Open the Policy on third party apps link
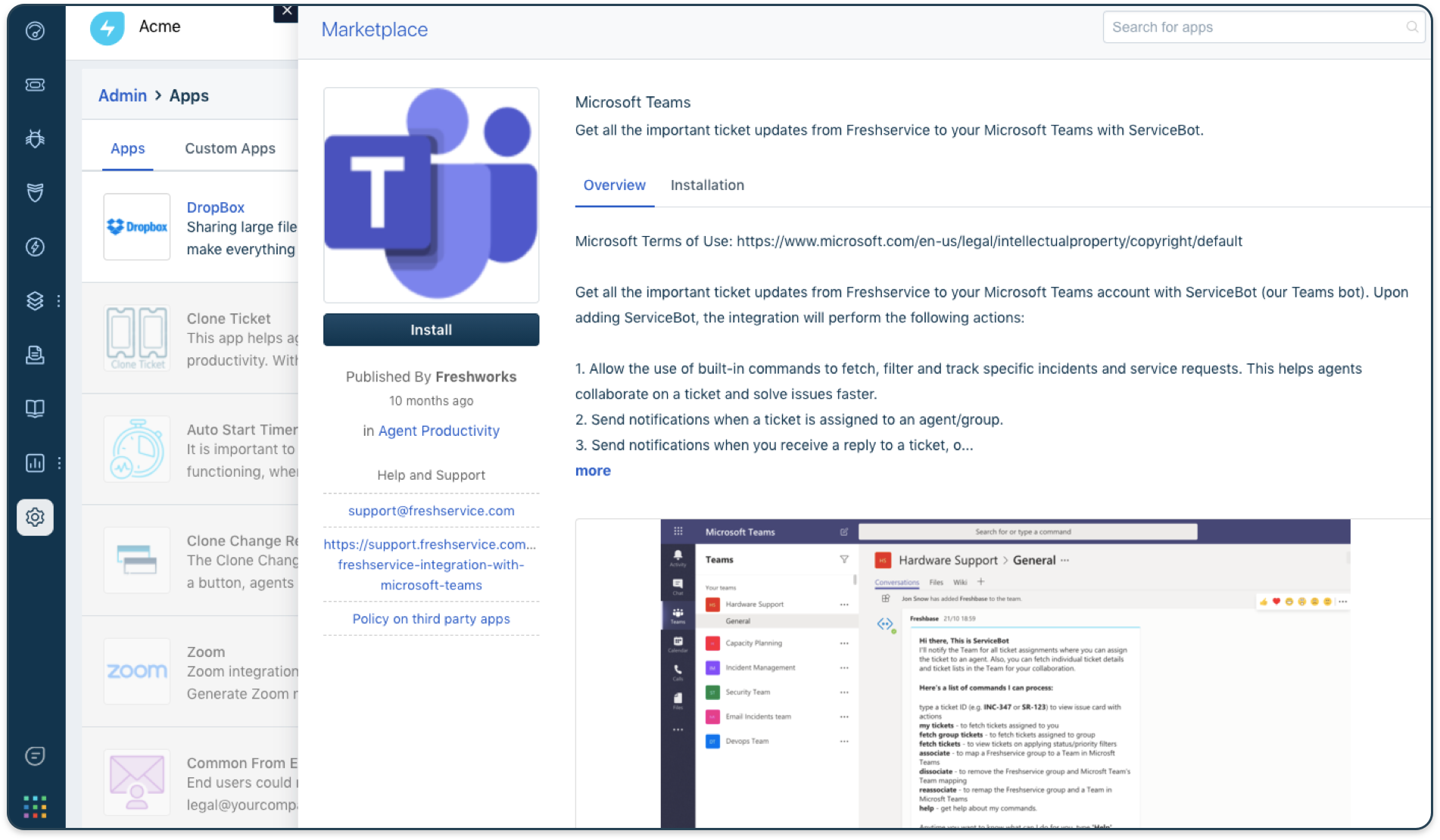Image resolution: width=1440 pixels, height=840 pixels. tap(430, 618)
